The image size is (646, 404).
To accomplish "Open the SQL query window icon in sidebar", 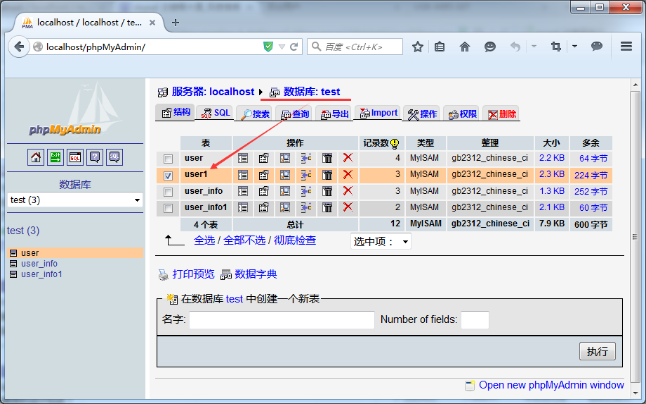I will [75, 157].
